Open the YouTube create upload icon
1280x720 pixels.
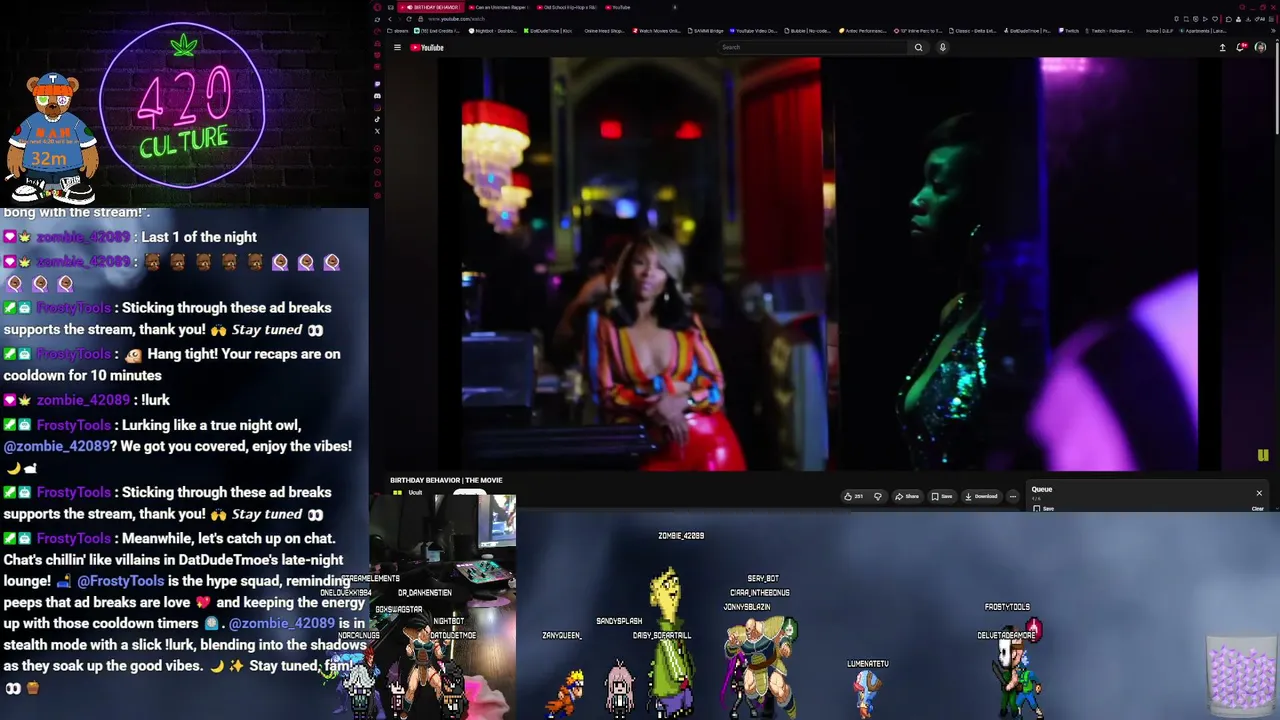pos(1222,47)
